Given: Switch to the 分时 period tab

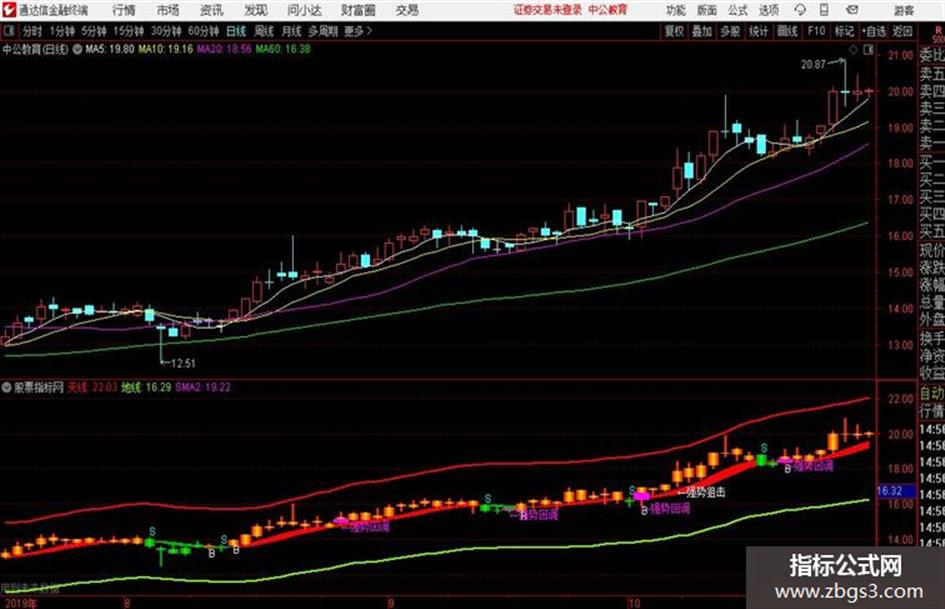Looking at the screenshot, I should 31,31.
